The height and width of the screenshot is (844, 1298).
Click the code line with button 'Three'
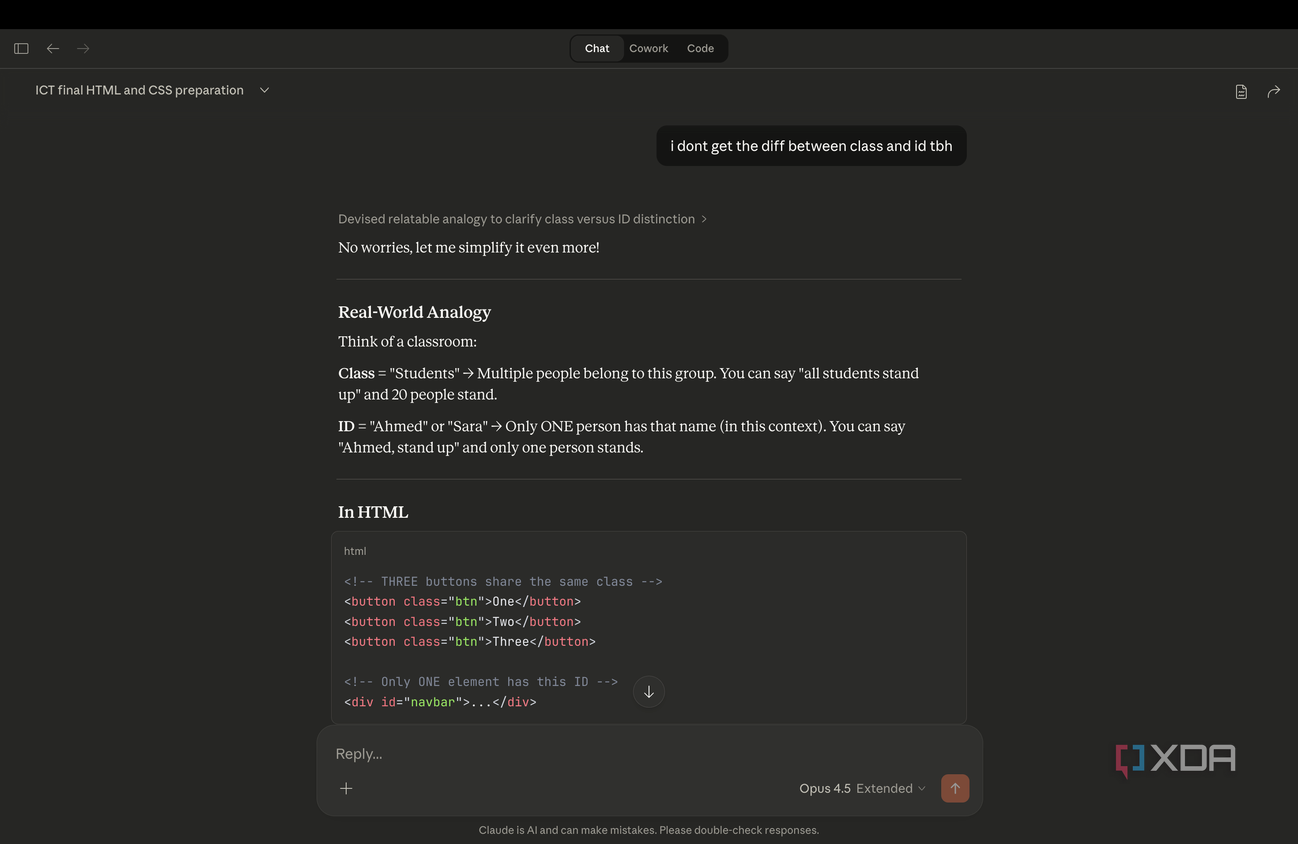click(470, 642)
